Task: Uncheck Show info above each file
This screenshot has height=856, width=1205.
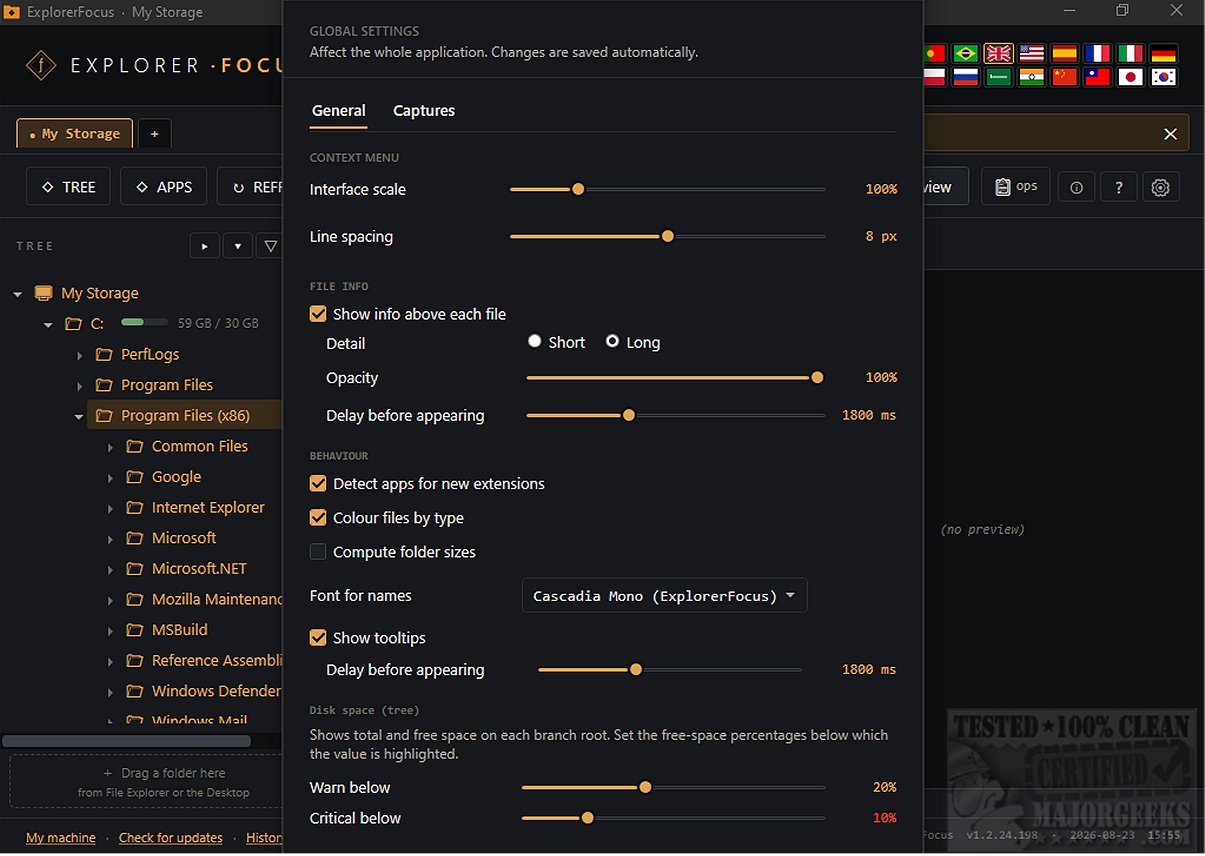Action: point(318,314)
